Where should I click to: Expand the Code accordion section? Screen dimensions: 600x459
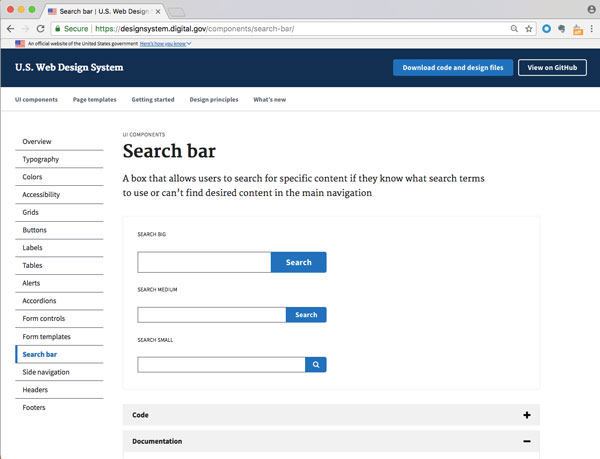(x=331, y=415)
